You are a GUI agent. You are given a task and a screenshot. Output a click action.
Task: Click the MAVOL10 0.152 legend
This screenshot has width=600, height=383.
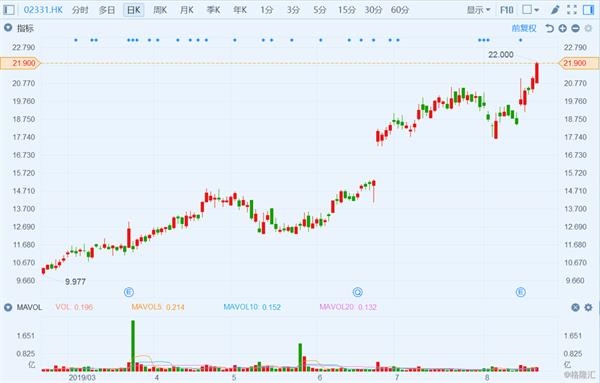(252, 307)
